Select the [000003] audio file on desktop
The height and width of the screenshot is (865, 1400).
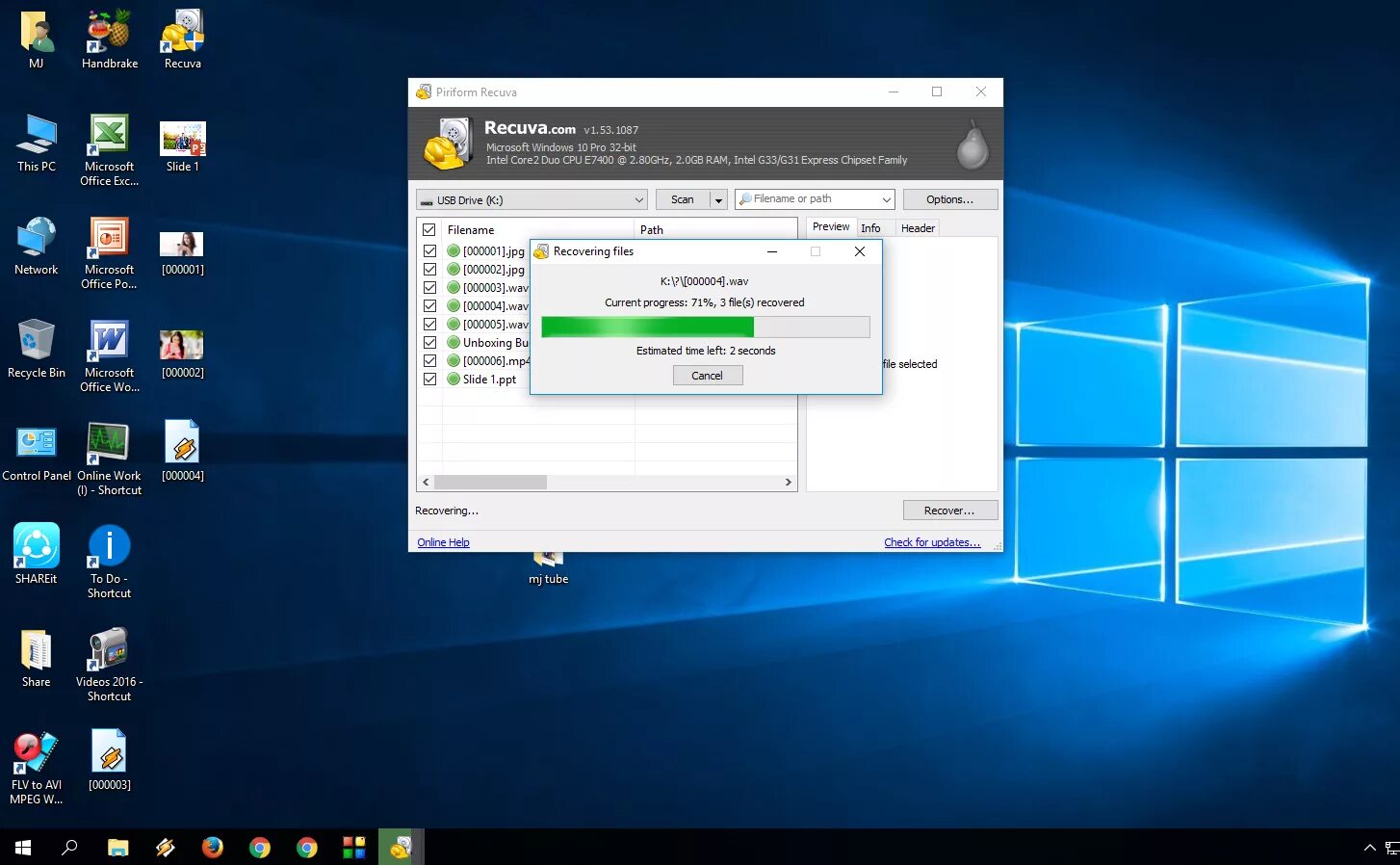[110, 760]
